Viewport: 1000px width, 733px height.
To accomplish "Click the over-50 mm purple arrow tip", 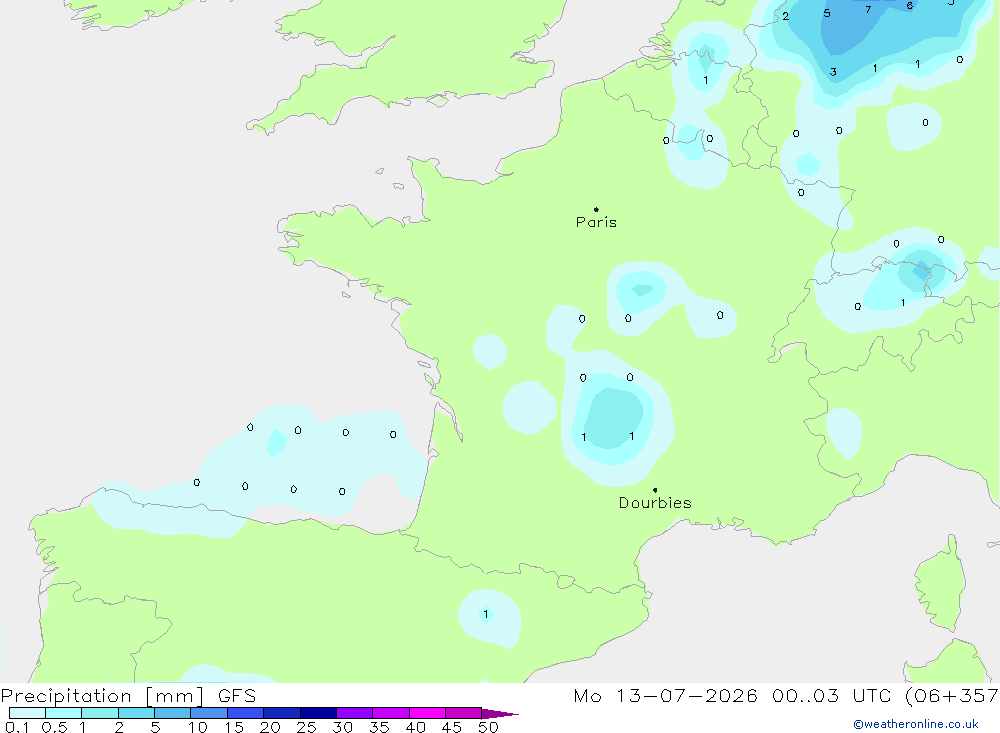I will (x=500, y=713).
